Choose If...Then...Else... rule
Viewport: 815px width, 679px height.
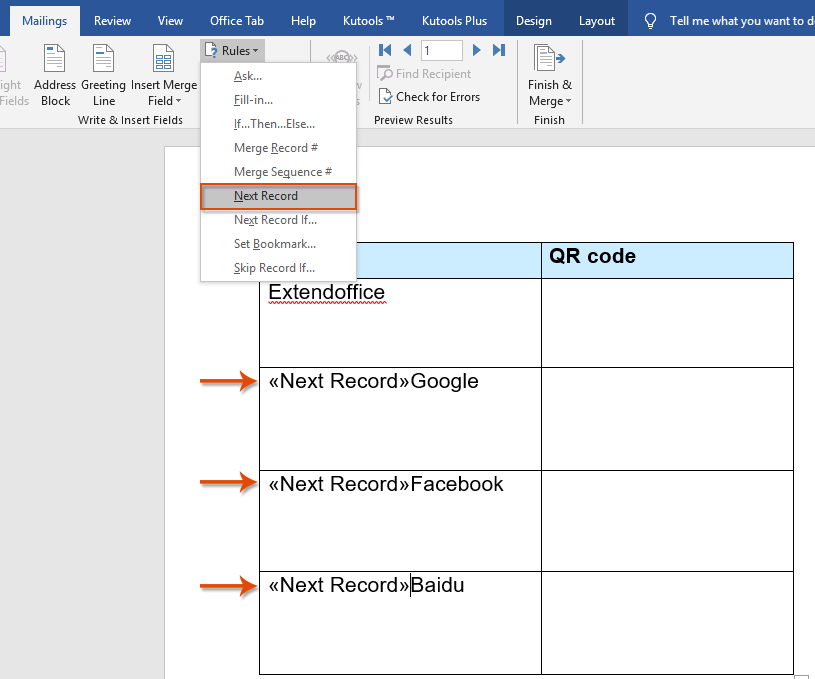[274, 124]
